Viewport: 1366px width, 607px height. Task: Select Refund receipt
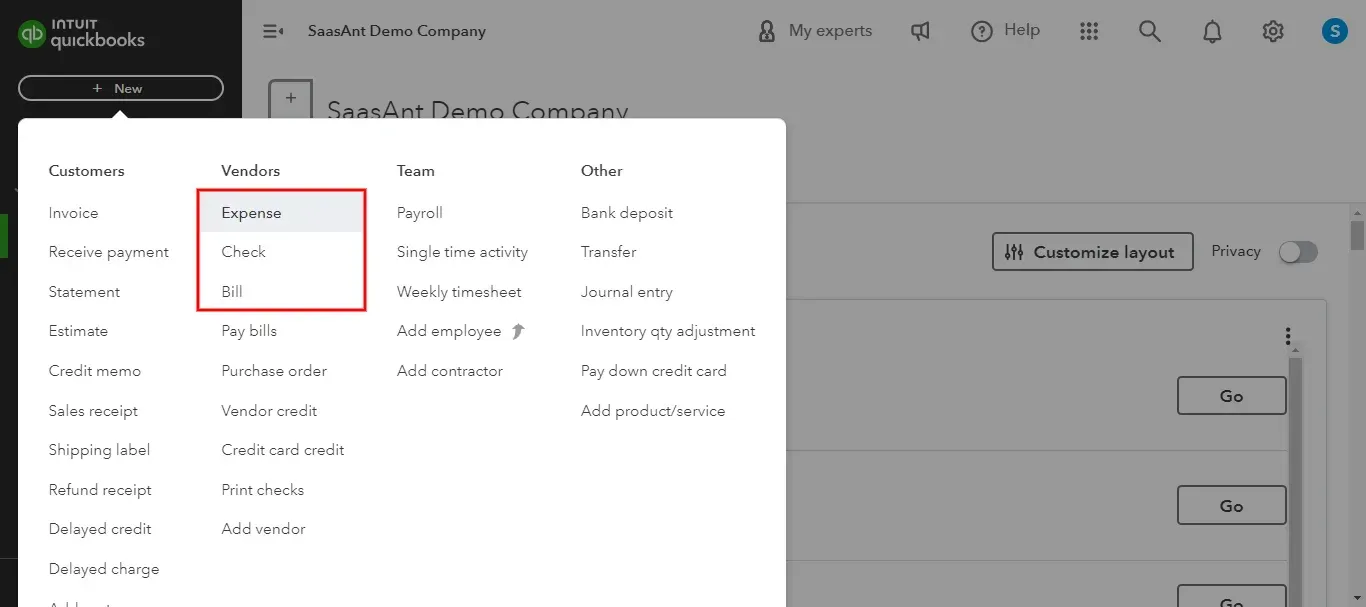click(x=100, y=490)
